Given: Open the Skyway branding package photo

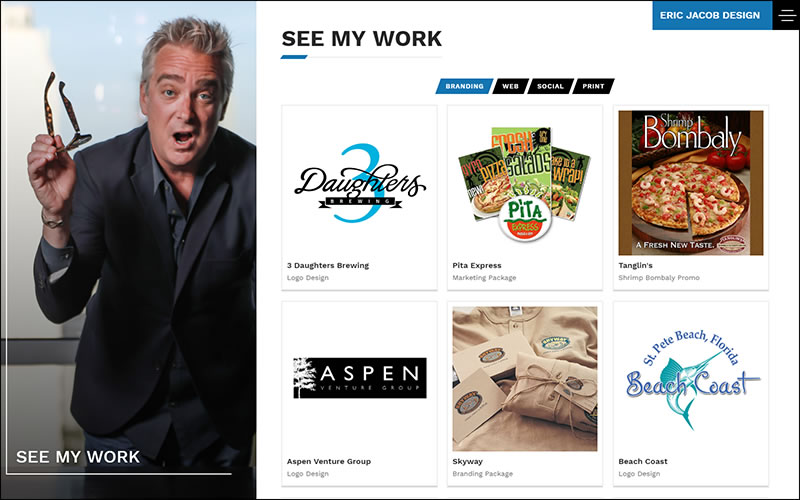Looking at the screenshot, I should click(524, 379).
